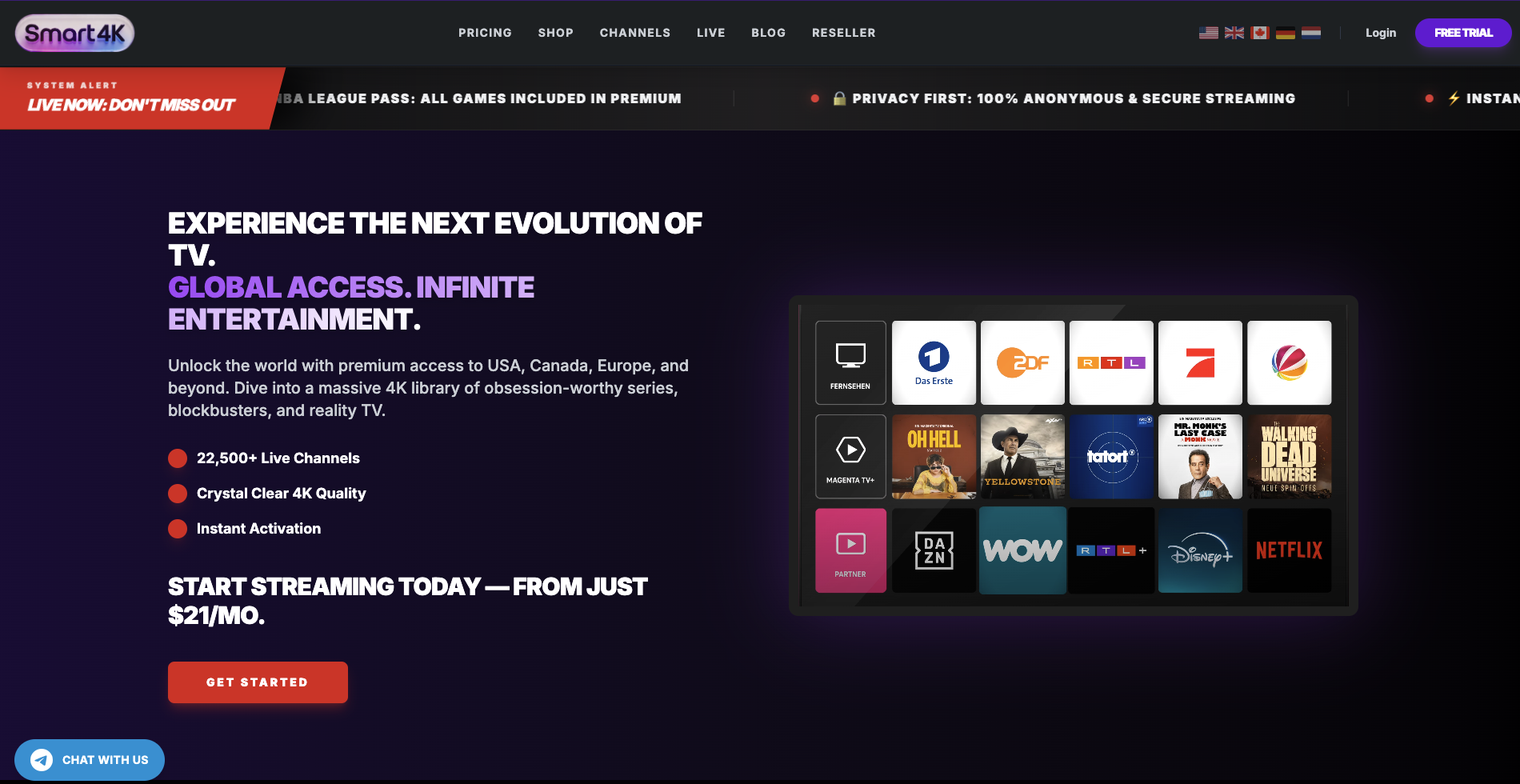
Task: Select the German flag language option
Action: click(x=1286, y=33)
